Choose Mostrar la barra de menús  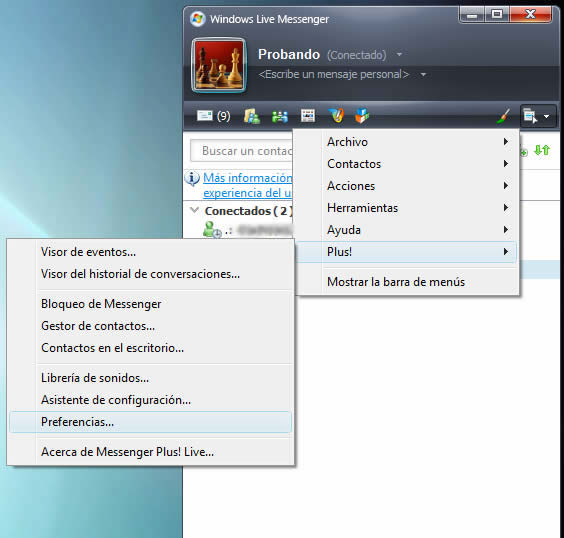pyautogui.click(x=407, y=282)
